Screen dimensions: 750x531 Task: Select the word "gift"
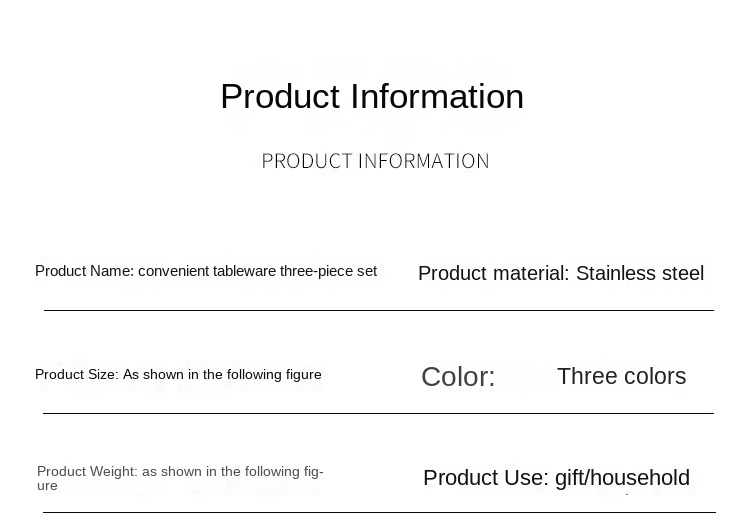573,478
